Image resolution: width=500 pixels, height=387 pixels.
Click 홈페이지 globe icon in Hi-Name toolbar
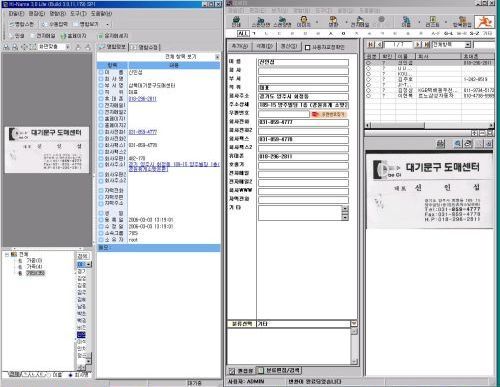pos(73,36)
